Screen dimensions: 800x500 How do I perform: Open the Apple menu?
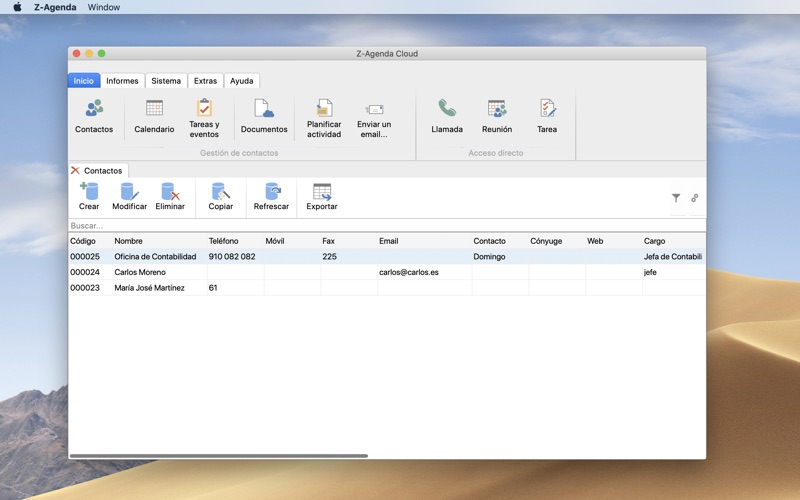point(17,7)
